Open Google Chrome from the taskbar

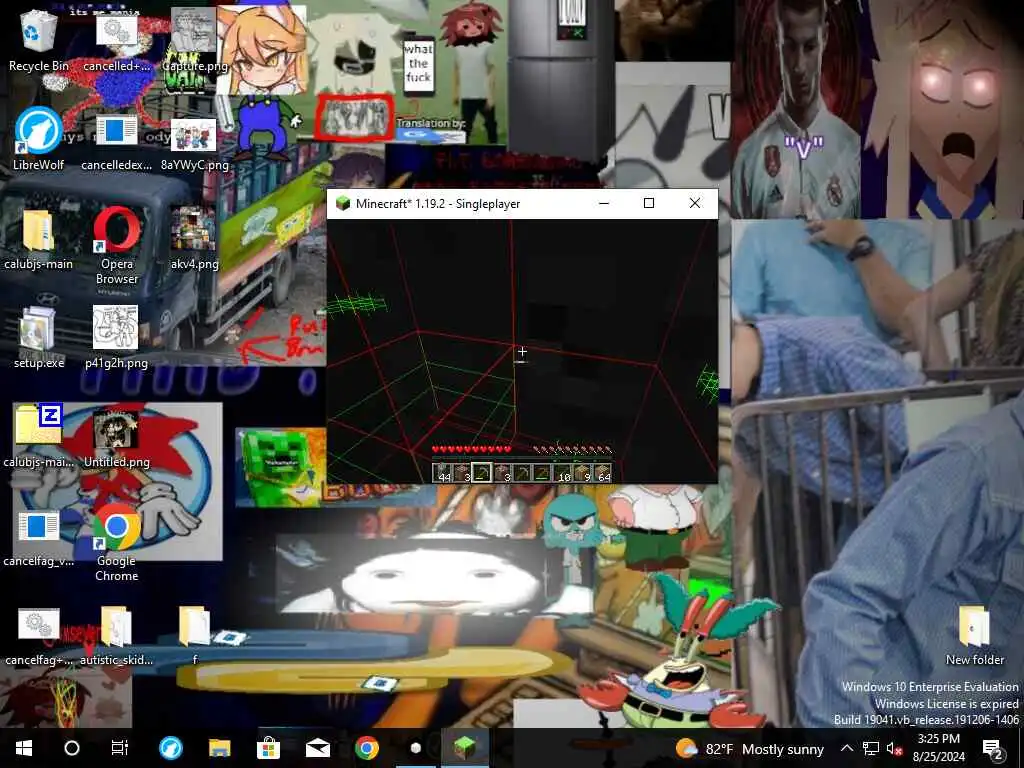366,748
